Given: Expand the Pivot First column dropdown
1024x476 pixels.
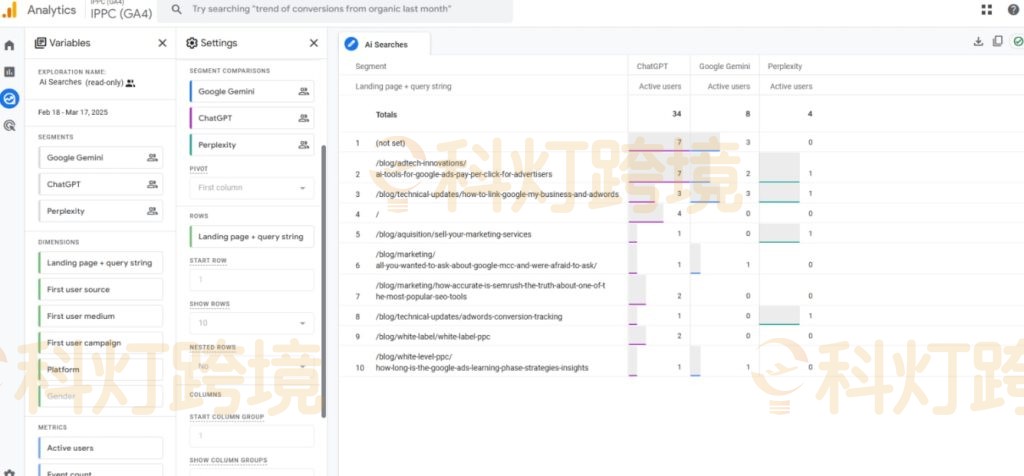Looking at the screenshot, I should tap(251, 188).
